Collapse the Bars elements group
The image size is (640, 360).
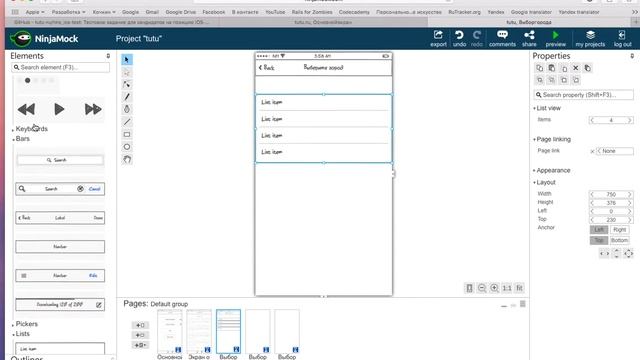[21, 139]
